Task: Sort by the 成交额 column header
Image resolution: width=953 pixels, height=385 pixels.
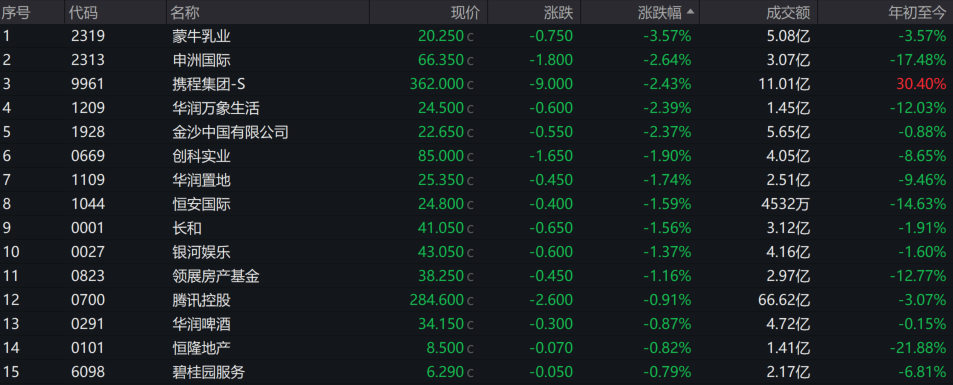Action: coord(788,12)
